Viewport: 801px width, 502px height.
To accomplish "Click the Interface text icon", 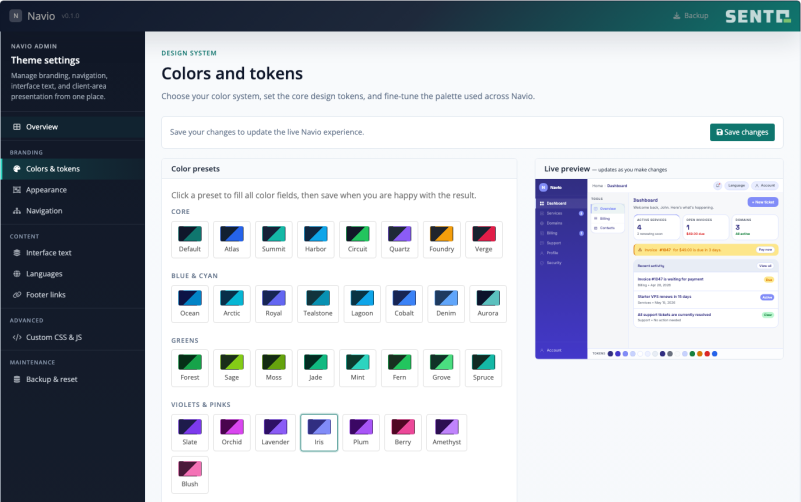I will tap(17, 253).
